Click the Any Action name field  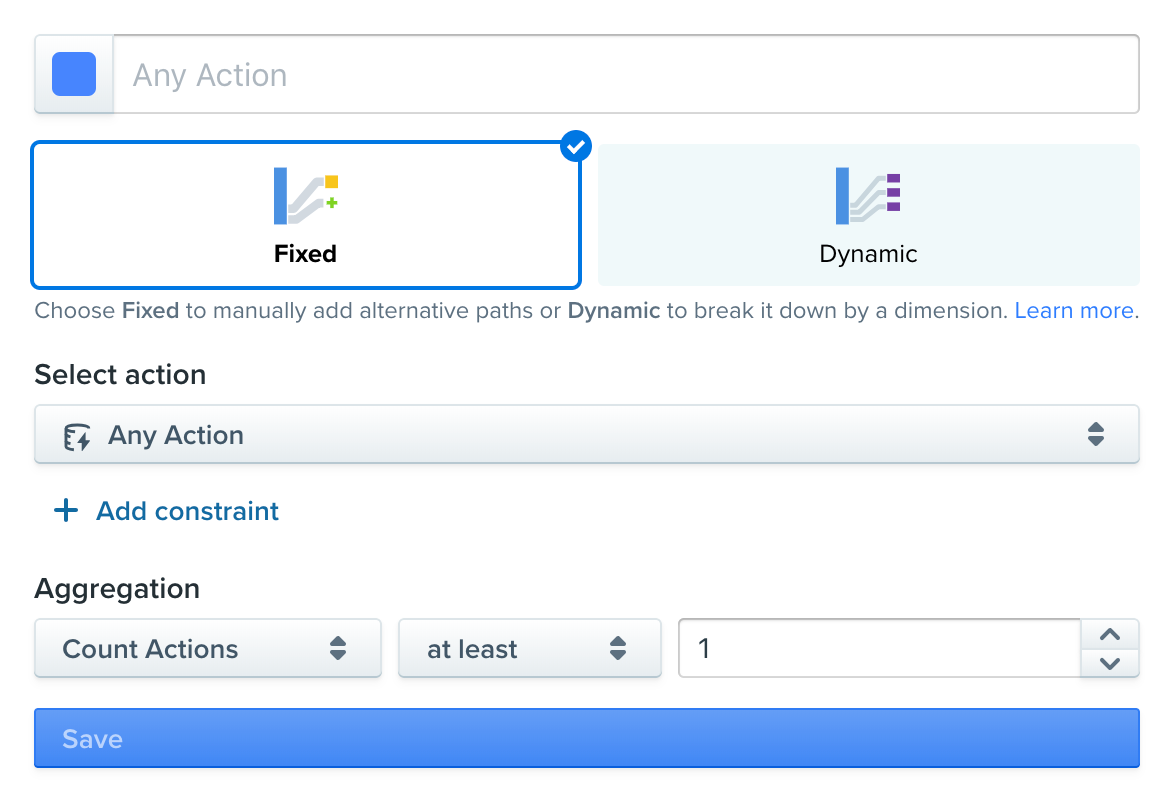625,74
